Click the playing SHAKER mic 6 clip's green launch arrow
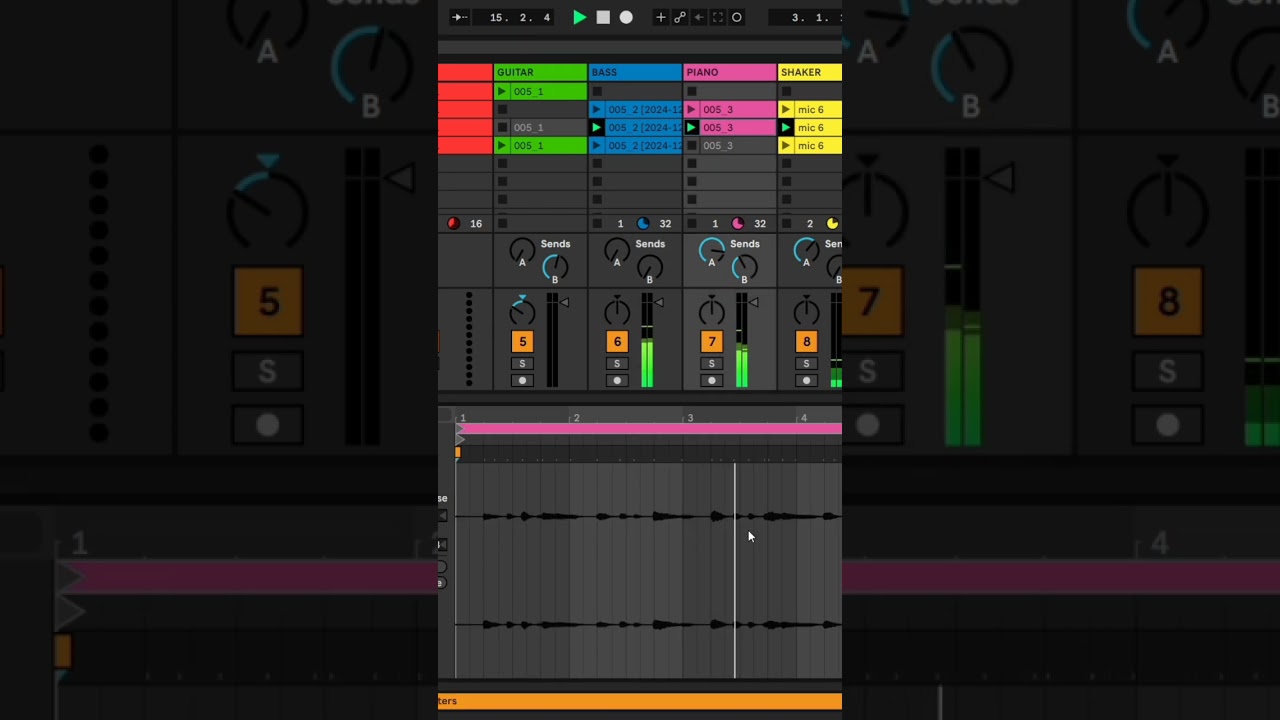Screen dimensions: 1280x720 coord(786,127)
